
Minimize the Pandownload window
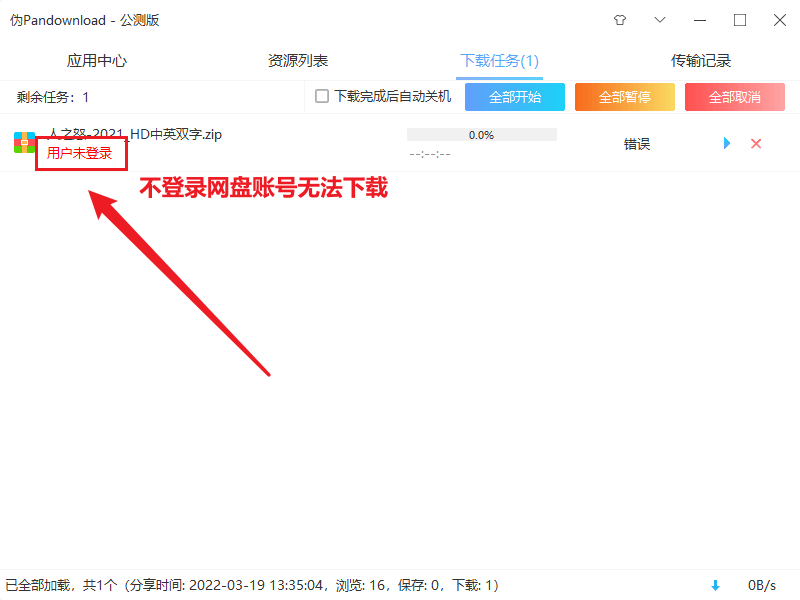tap(700, 20)
